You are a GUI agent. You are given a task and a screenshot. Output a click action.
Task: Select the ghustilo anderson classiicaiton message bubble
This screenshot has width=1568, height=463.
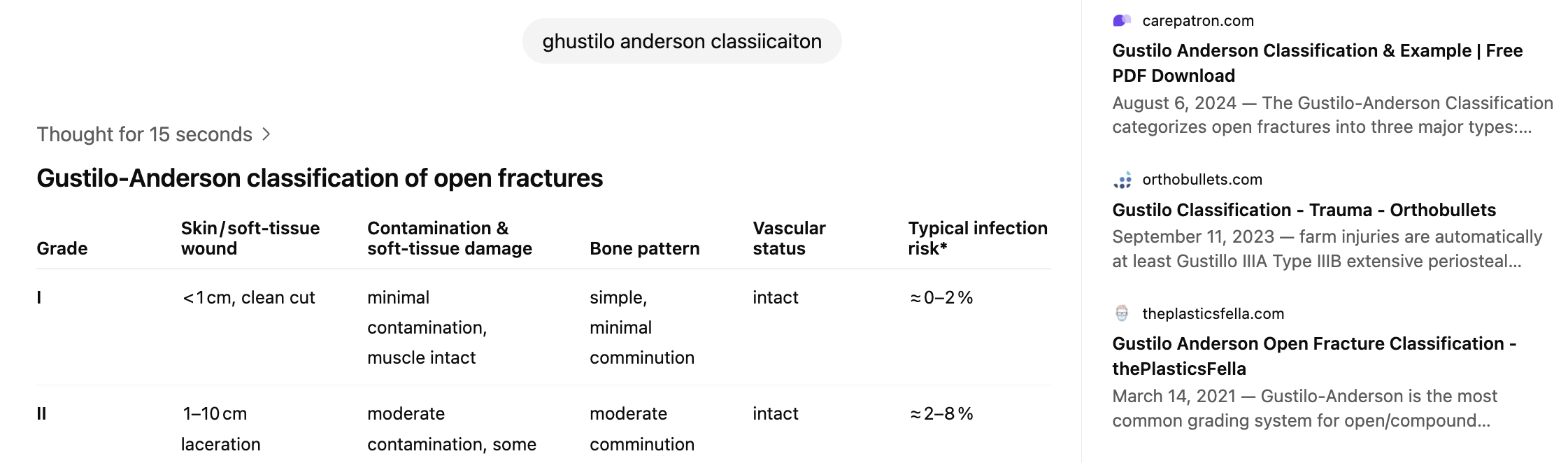682,41
